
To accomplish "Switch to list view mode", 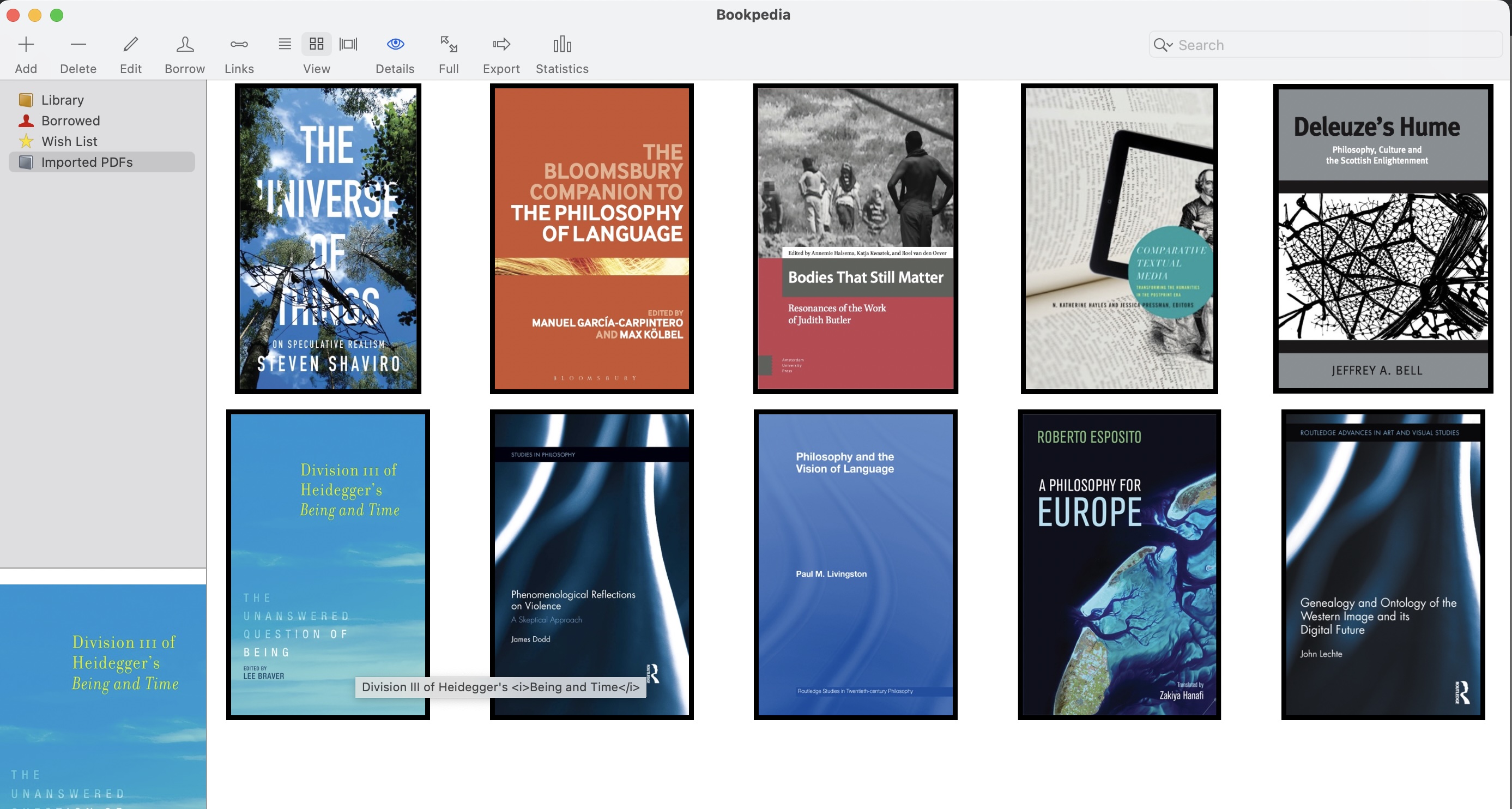I will tap(285, 44).
